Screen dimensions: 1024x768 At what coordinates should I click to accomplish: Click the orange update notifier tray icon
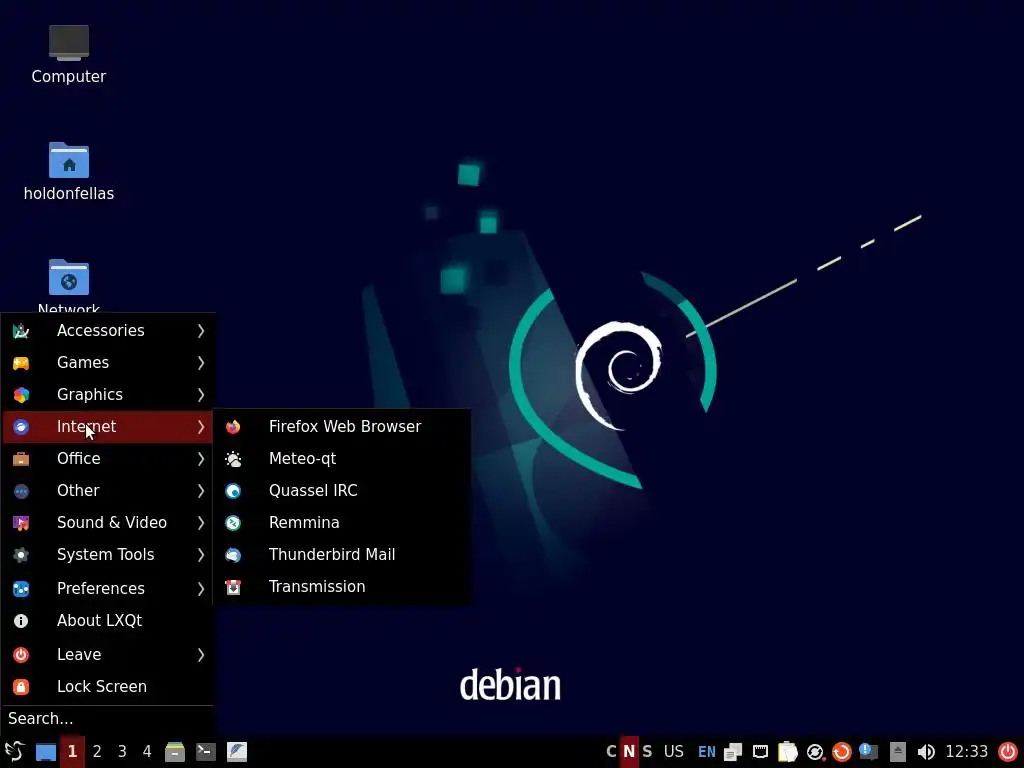(x=842, y=752)
